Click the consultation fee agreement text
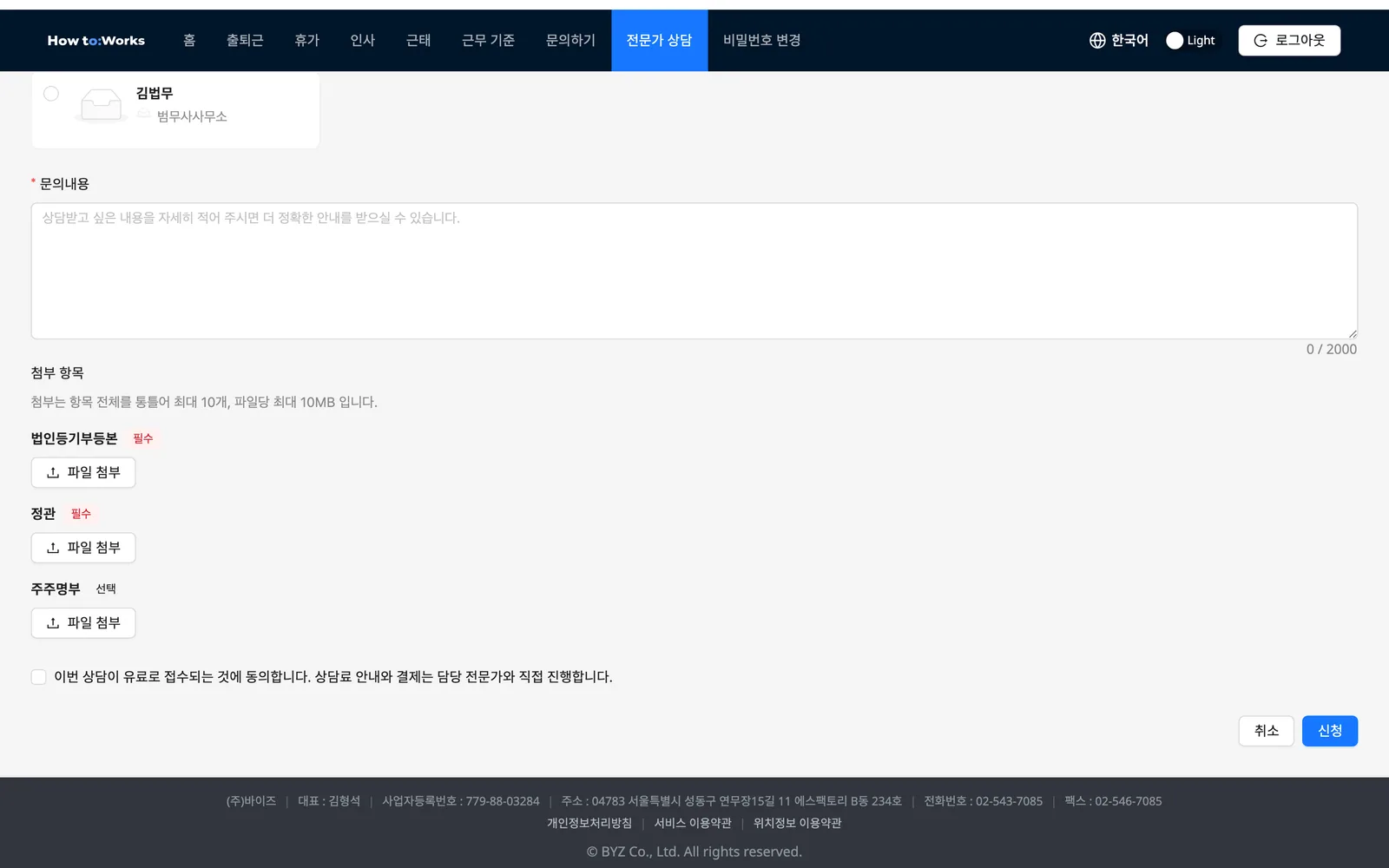This screenshot has width=1389, height=868. [333, 677]
